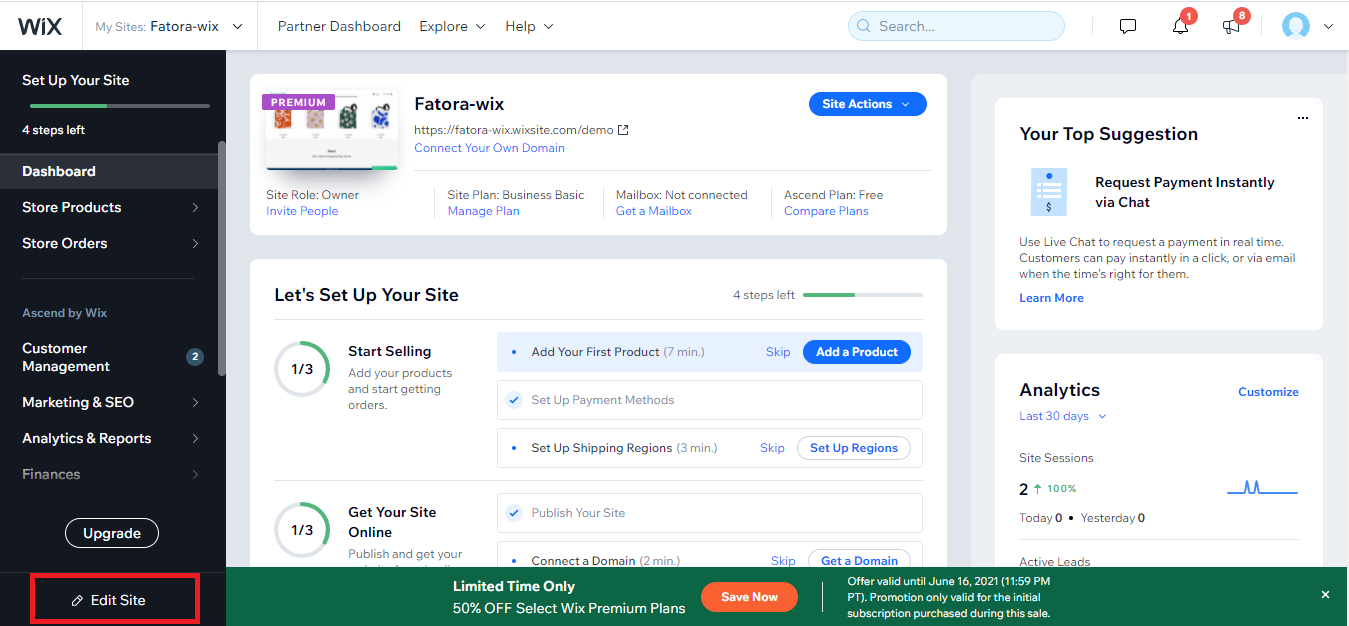Screen dimensions: 1349x626
Task: Click the Set Up Payment Methods checkmark
Action: (514, 400)
